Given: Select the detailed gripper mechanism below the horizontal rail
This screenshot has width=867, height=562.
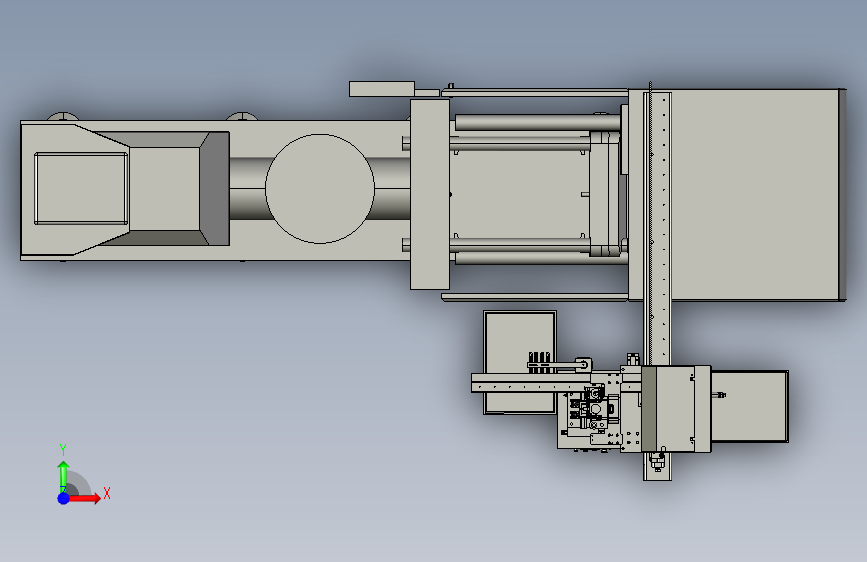Looking at the screenshot, I should pyautogui.click(x=593, y=410).
